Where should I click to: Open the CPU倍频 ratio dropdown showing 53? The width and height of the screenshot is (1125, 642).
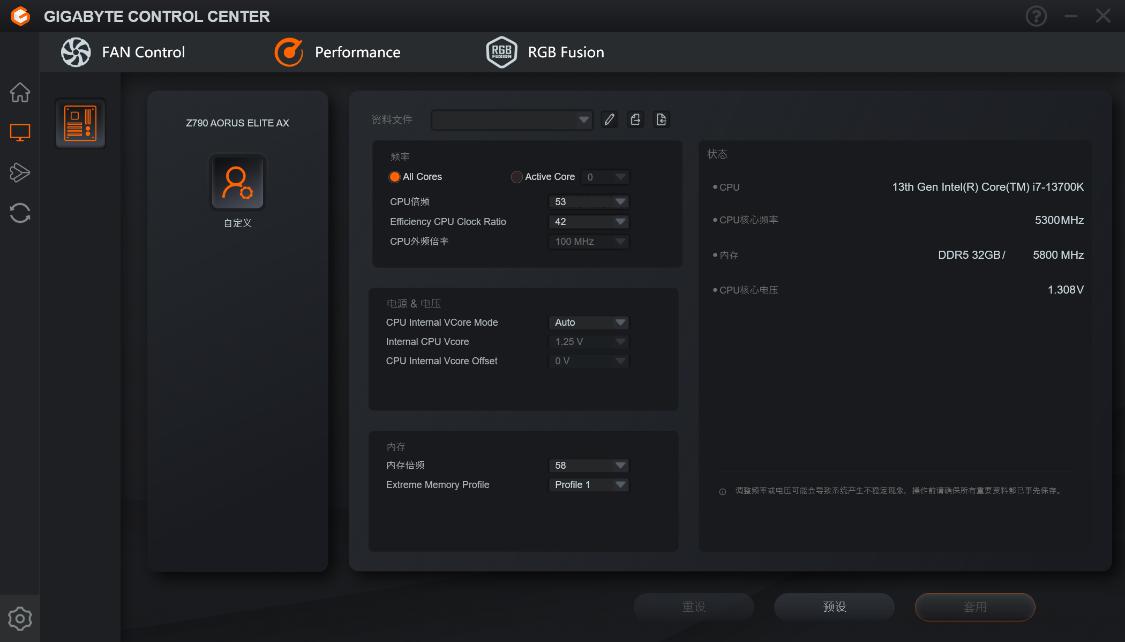click(x=589, y=201)
